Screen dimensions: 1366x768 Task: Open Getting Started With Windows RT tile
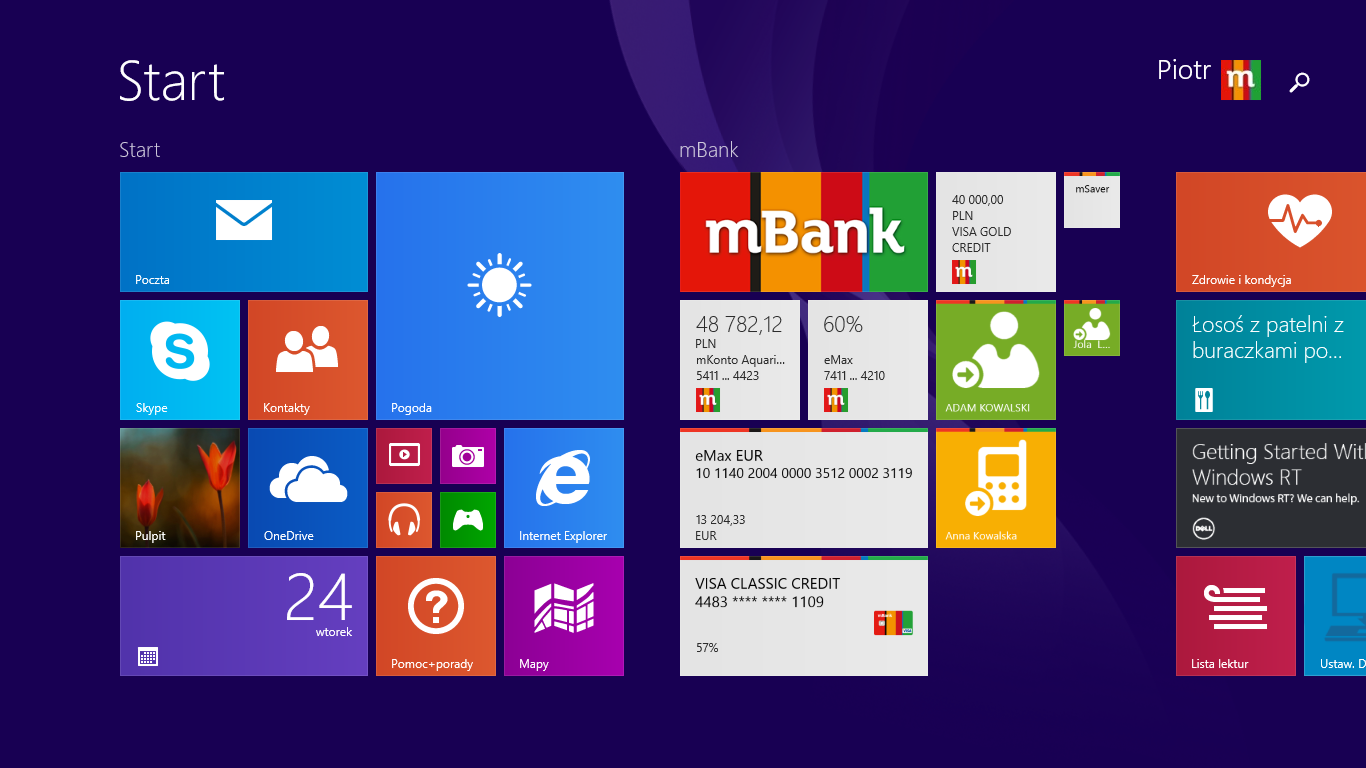[1271, 488]
